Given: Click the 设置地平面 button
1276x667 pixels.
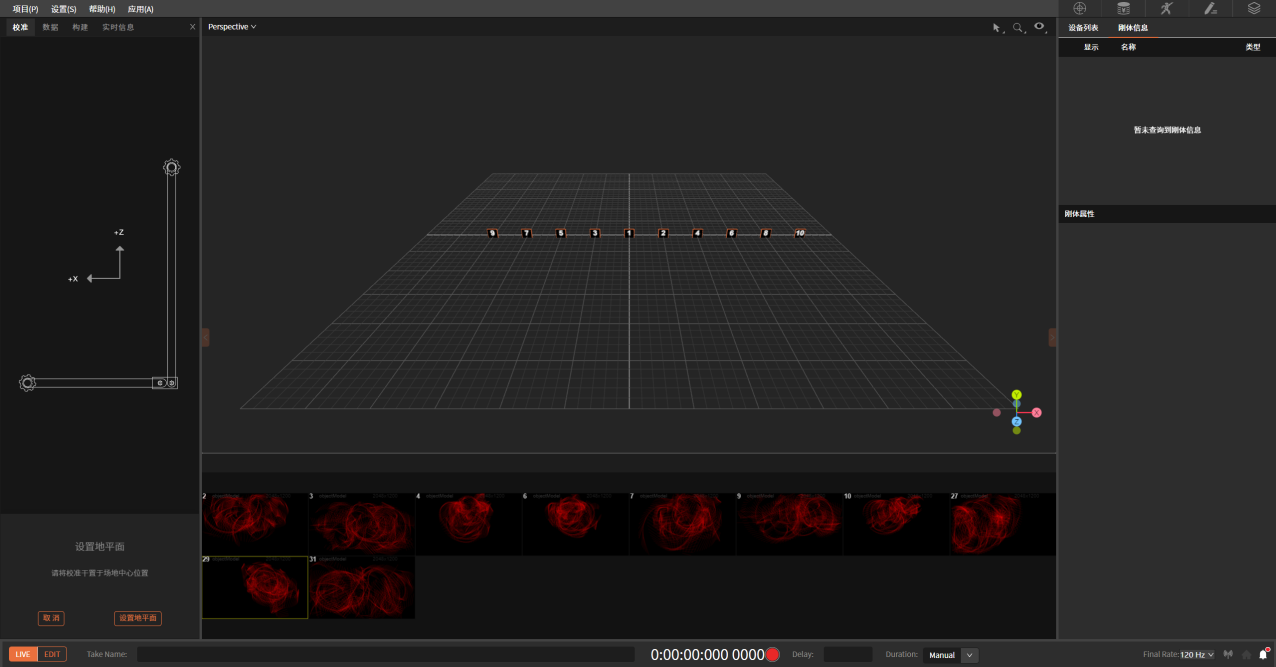Looking at the screenshot, I should point(138,618).
